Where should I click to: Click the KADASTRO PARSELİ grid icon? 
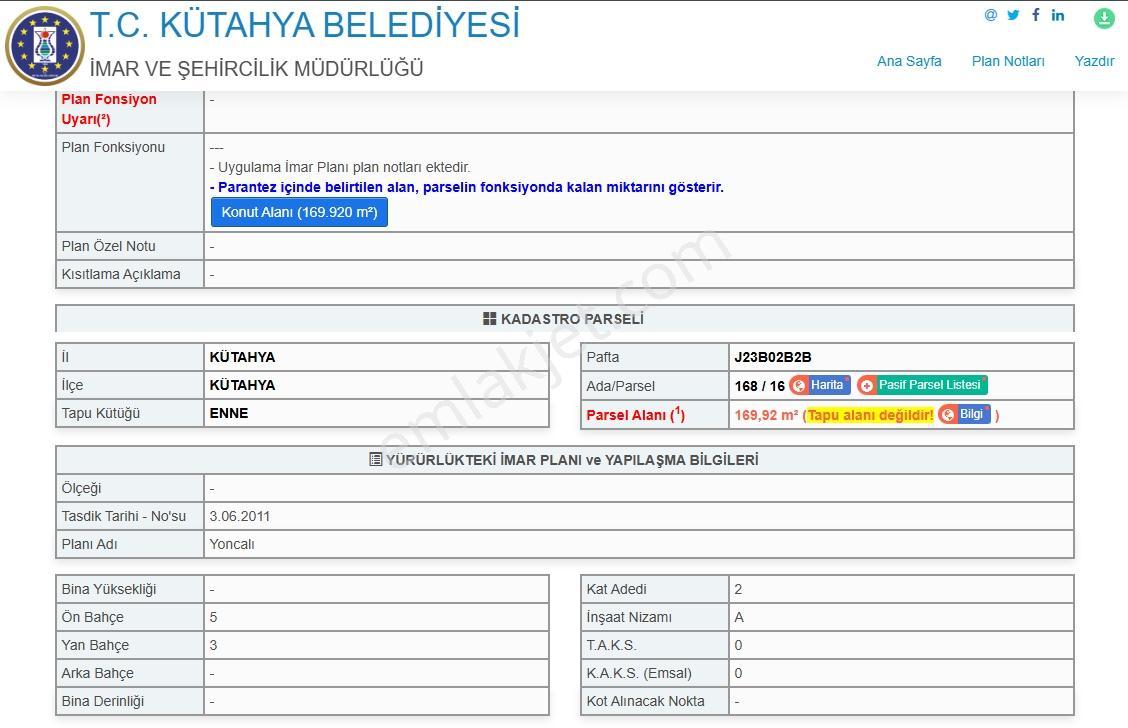pos(489,319)
